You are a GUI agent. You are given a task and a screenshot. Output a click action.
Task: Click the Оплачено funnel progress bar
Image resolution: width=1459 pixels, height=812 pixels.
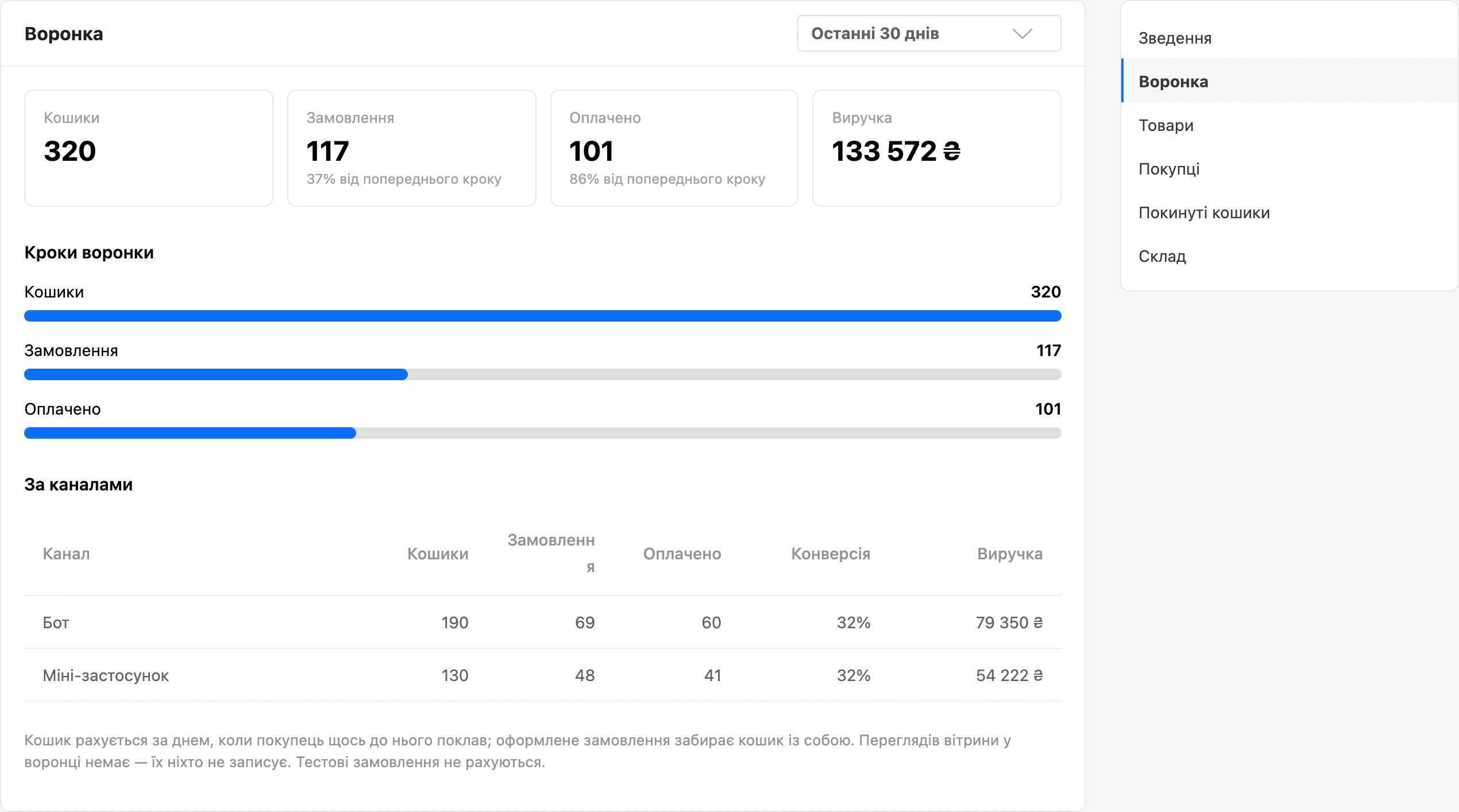tap(543, 433)
